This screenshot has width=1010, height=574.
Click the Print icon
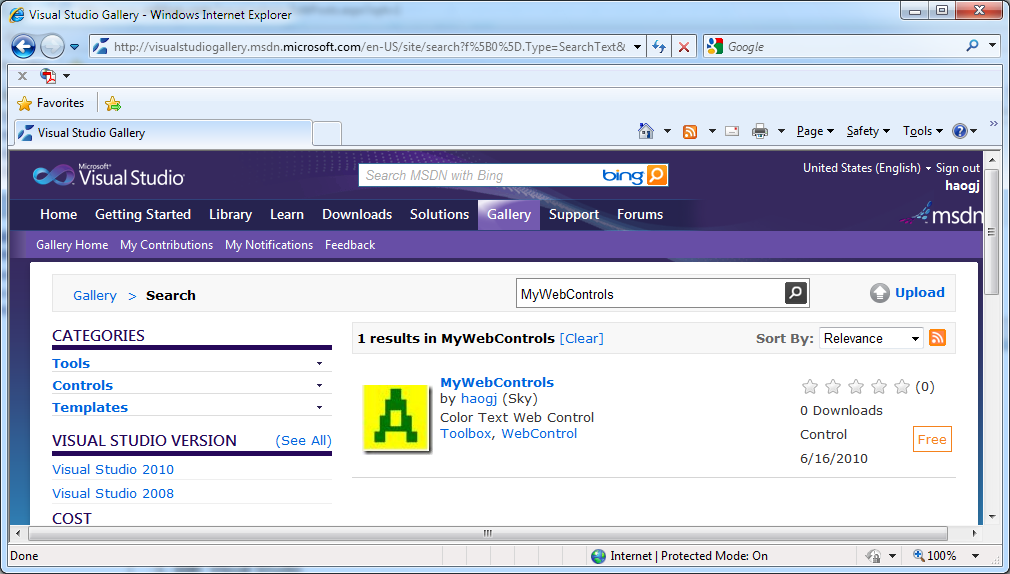point(760,131)
